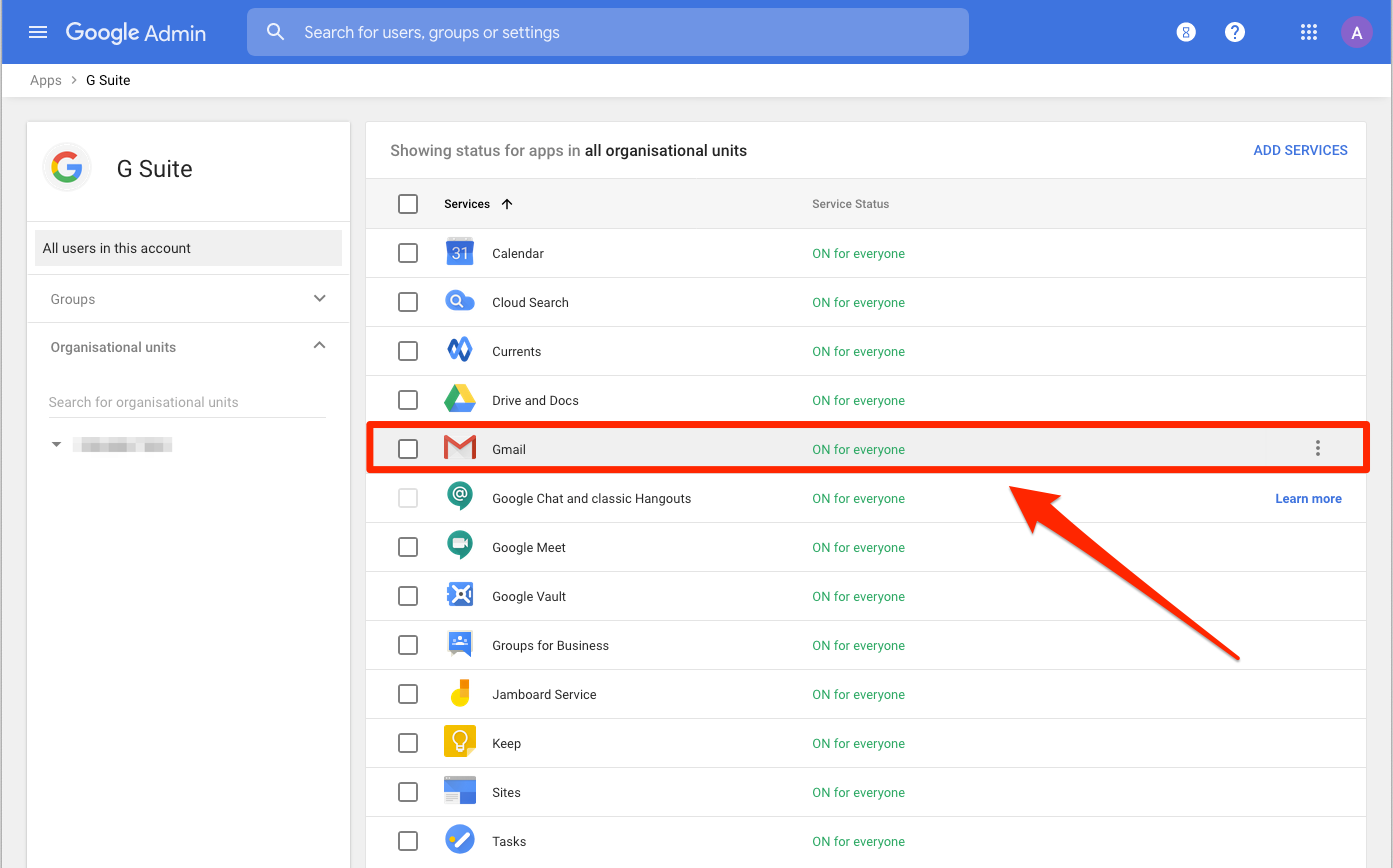Image resolution: width=1393 pixels, height=868 pixels.
Task: Check the Sites row checkbox
Action: point(408,792)
